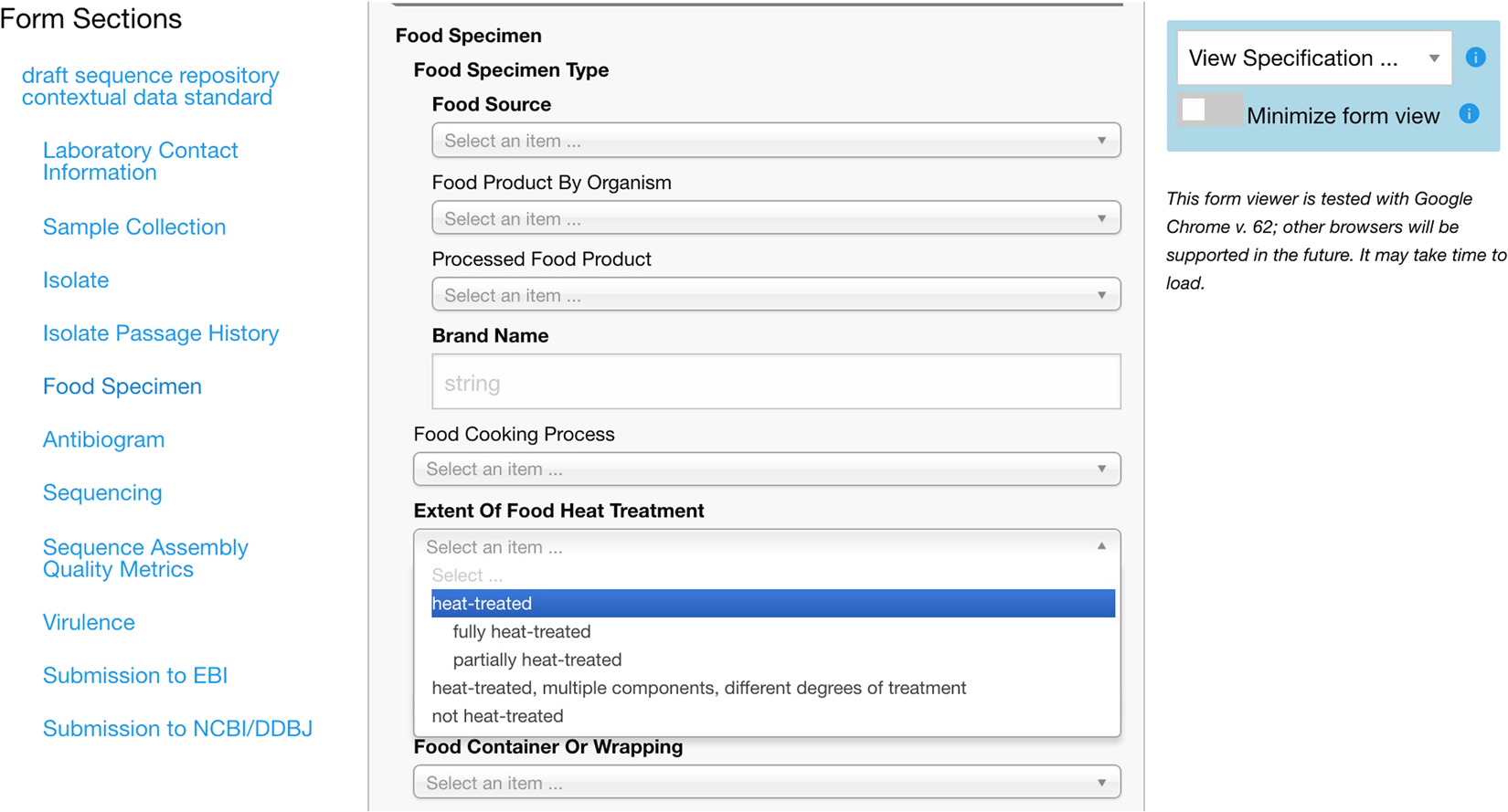The image size is (1508, 812).
Task: Expand the Food Source dropdown
Action: coord(775,141)
